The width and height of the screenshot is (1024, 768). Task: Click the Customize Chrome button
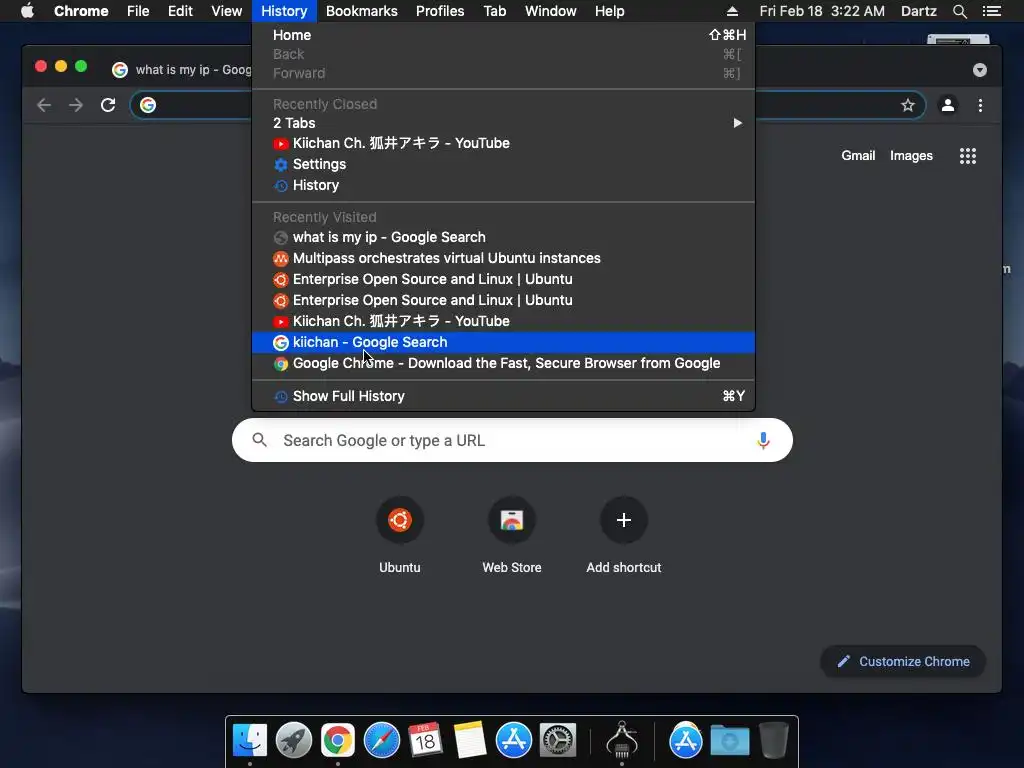coord(903,662)
